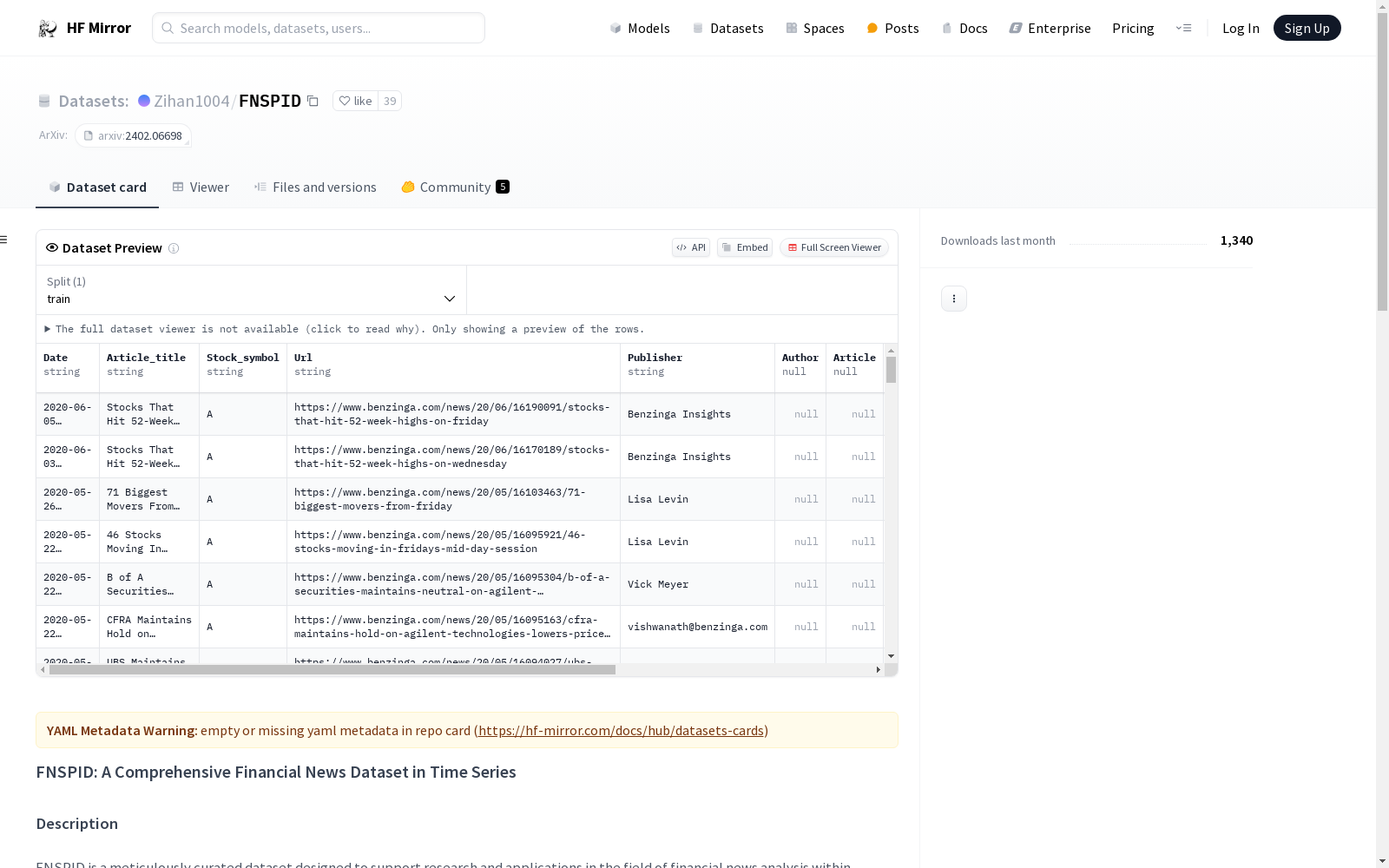Click the Zihan1004 user avatar
This screenshot has width=1389, height=868.
pos(144,102)
